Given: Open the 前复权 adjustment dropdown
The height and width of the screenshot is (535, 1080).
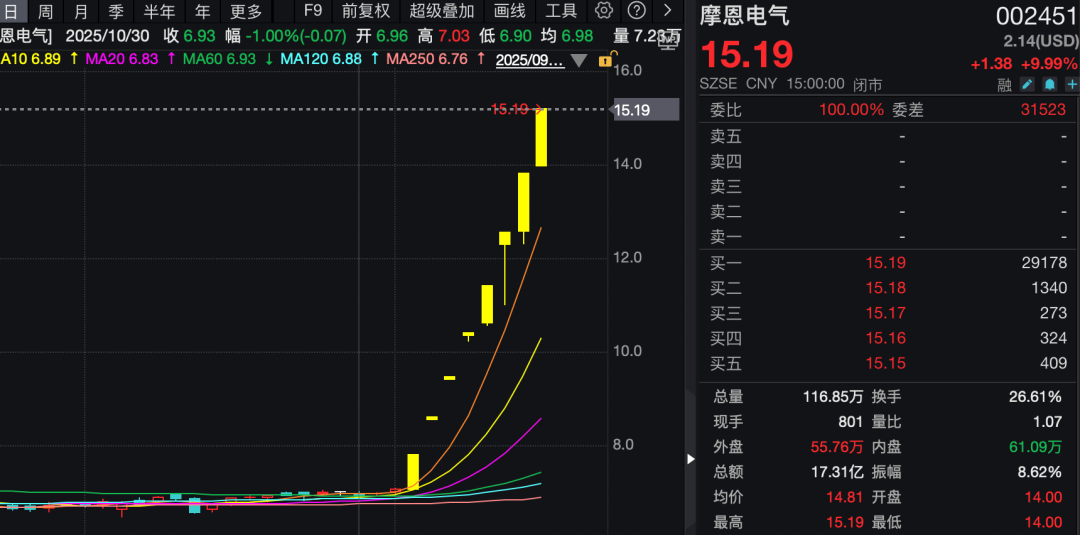Looking at the screenshot, I should [365, 11].
